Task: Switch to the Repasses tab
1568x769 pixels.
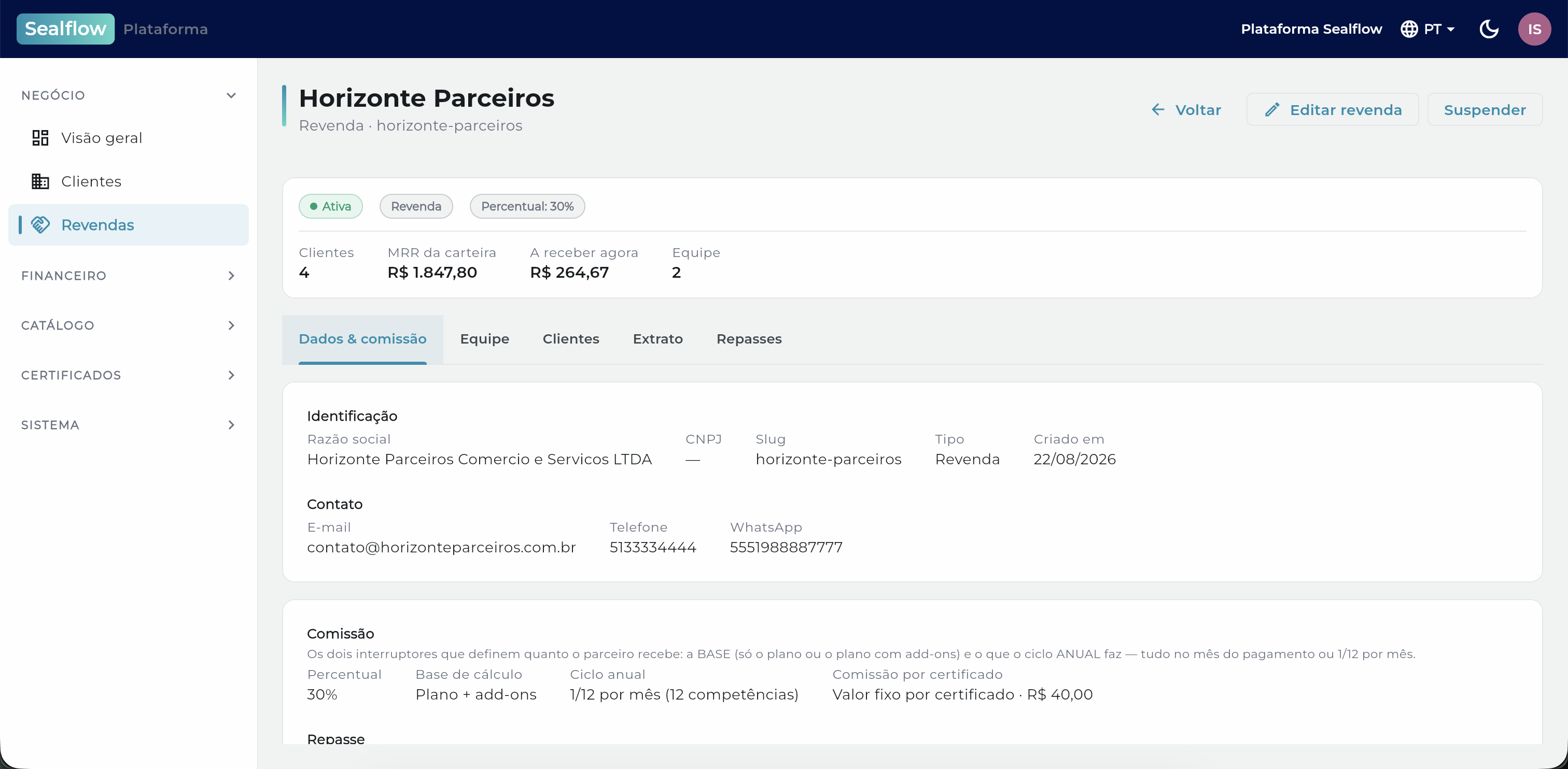Action: pos(749,339)
